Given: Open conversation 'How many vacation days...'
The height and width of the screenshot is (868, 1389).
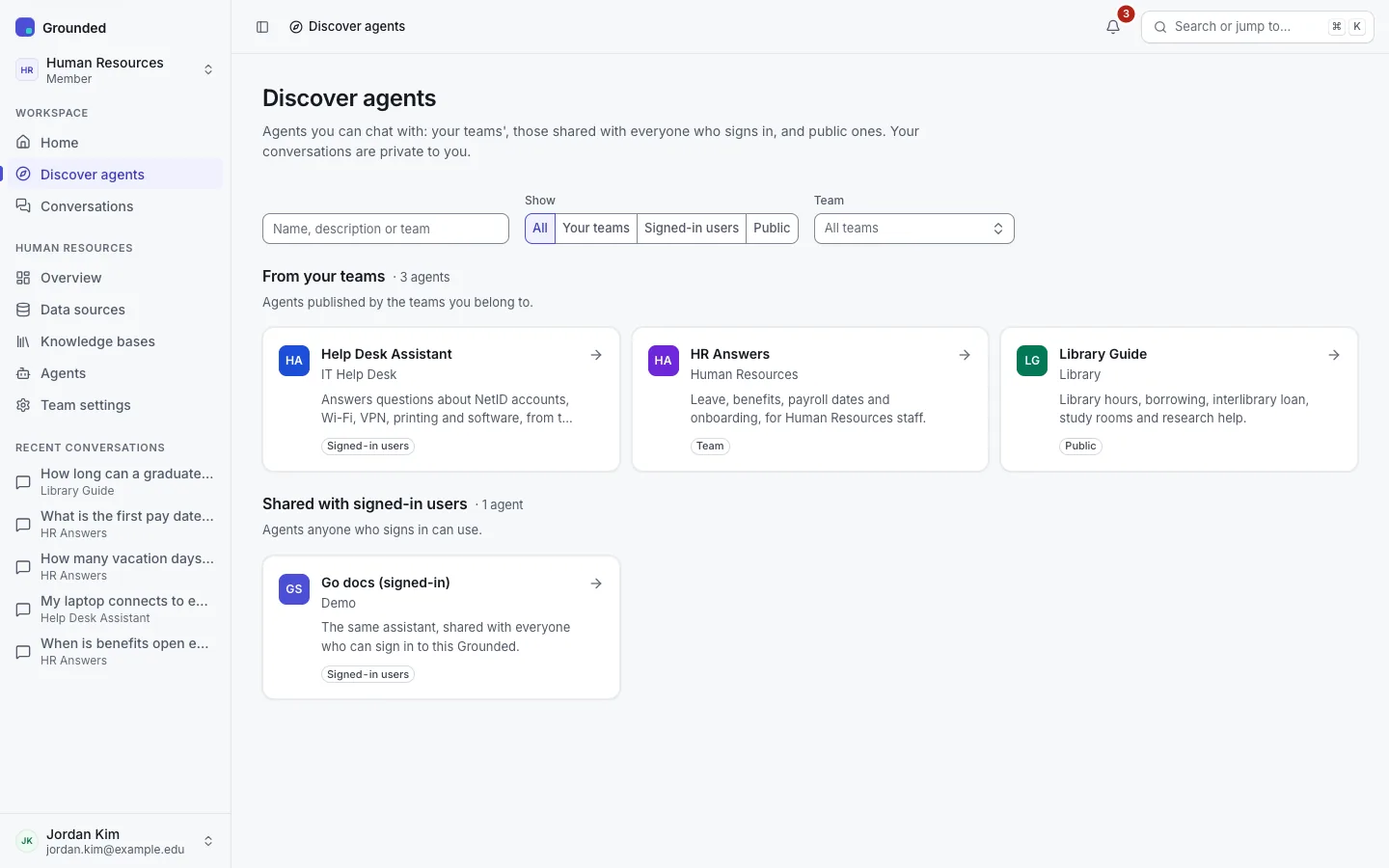Looking at the screenshot, I should [x=116, y=567].
